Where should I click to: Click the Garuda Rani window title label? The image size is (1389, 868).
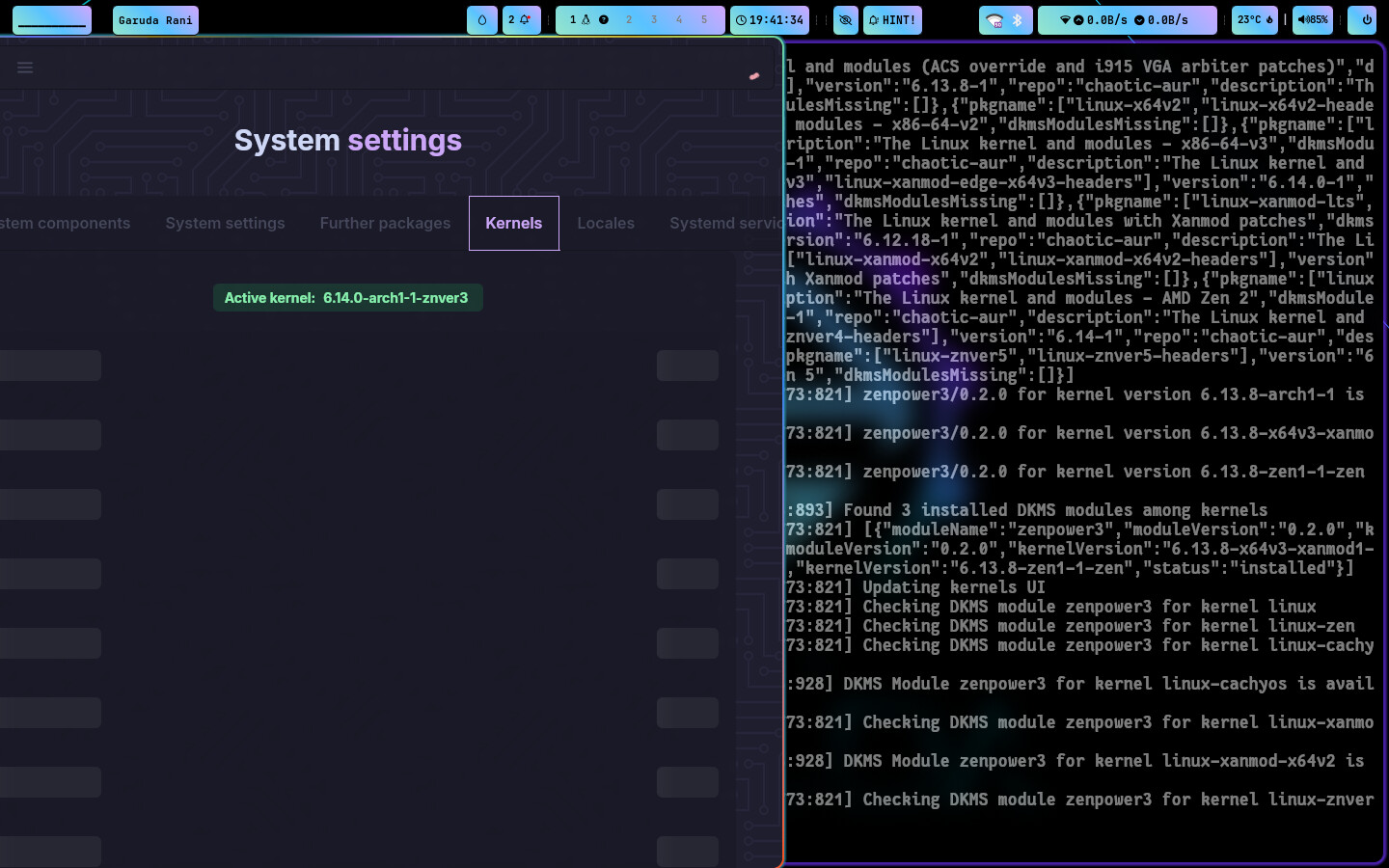[x=155, y=19]
